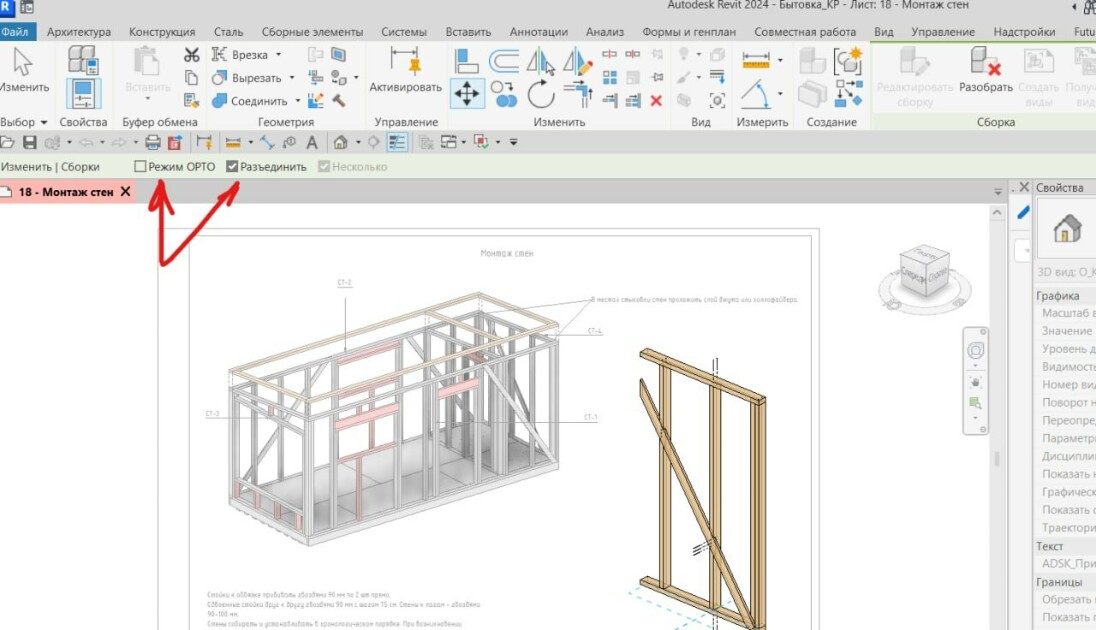Click the Save icon in quick access toolbar

click(29, 143)
